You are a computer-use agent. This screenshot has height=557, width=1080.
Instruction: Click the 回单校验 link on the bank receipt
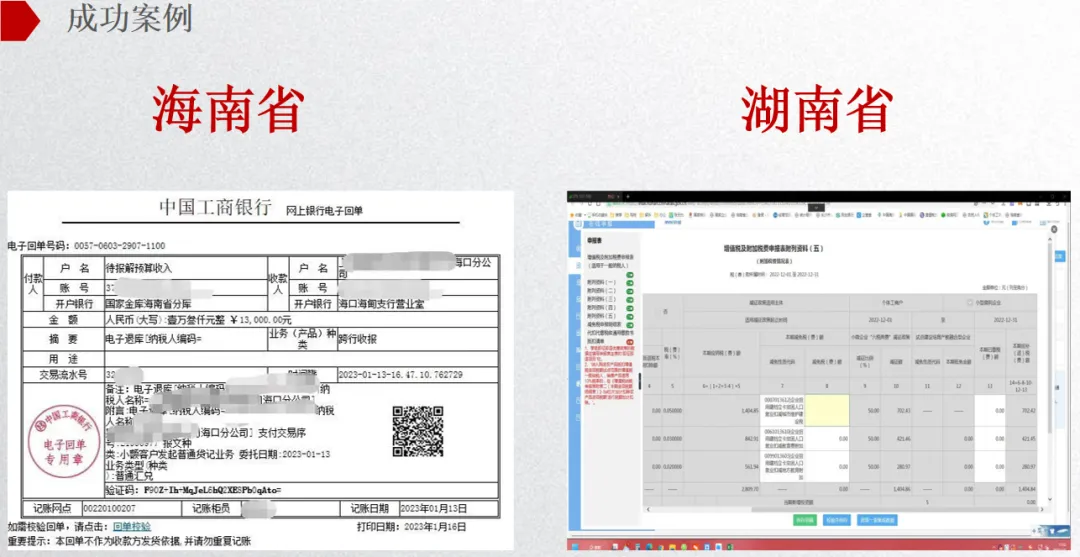click(132, 527)
